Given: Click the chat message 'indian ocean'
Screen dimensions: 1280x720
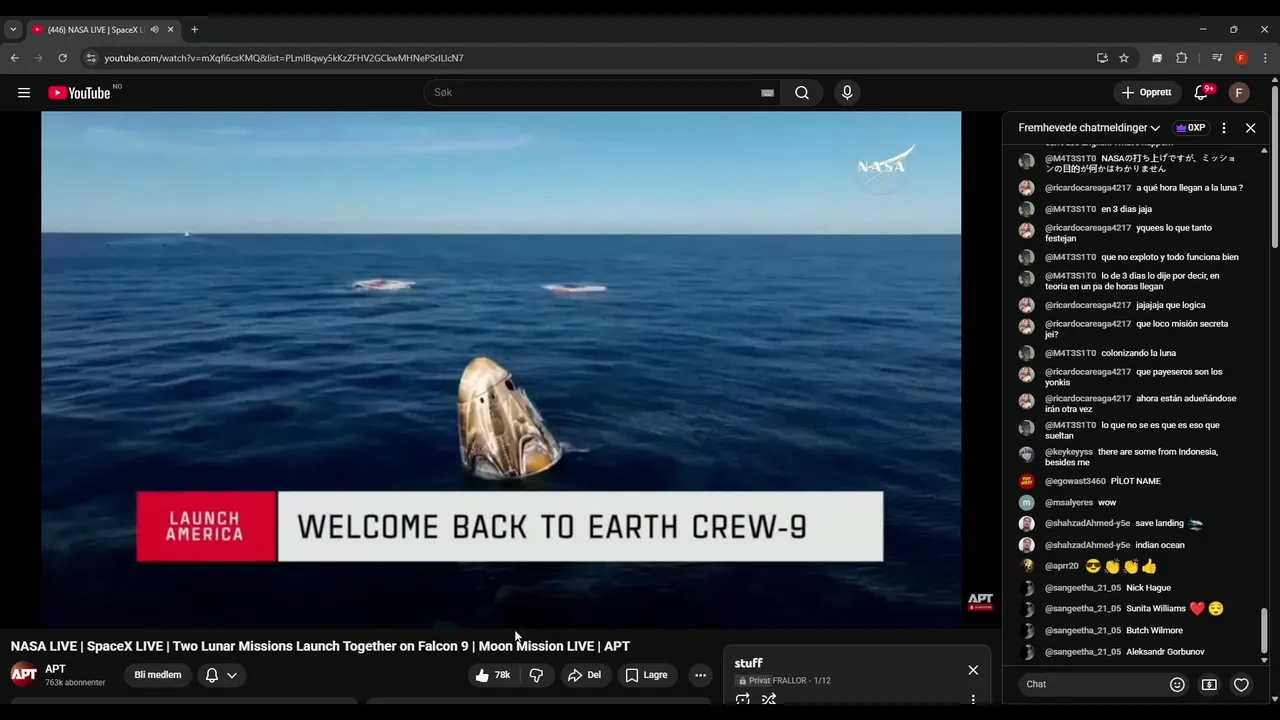Looking at the screenshot, I should [1160, 545].
